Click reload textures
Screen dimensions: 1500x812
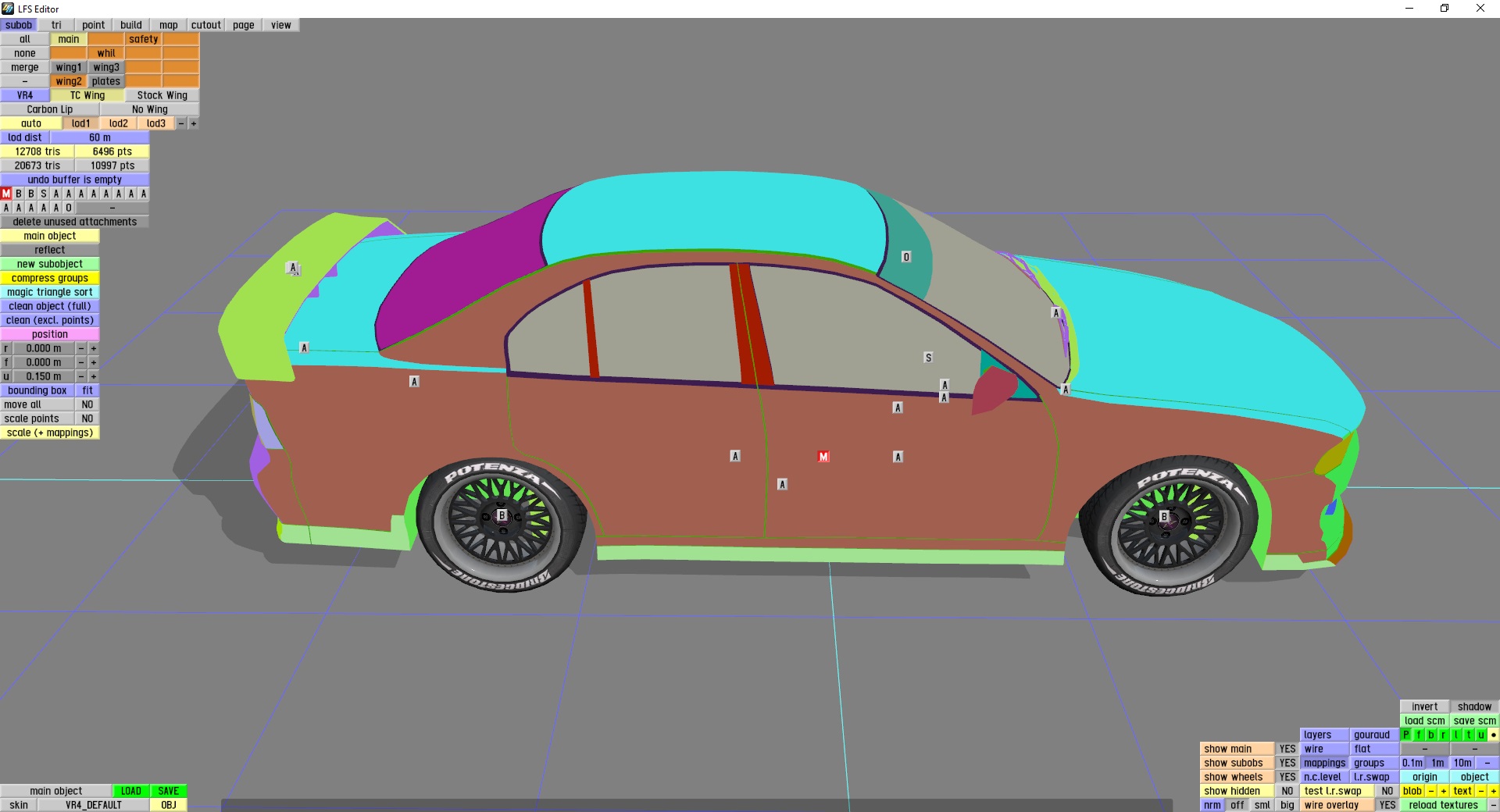point(1444,805)
